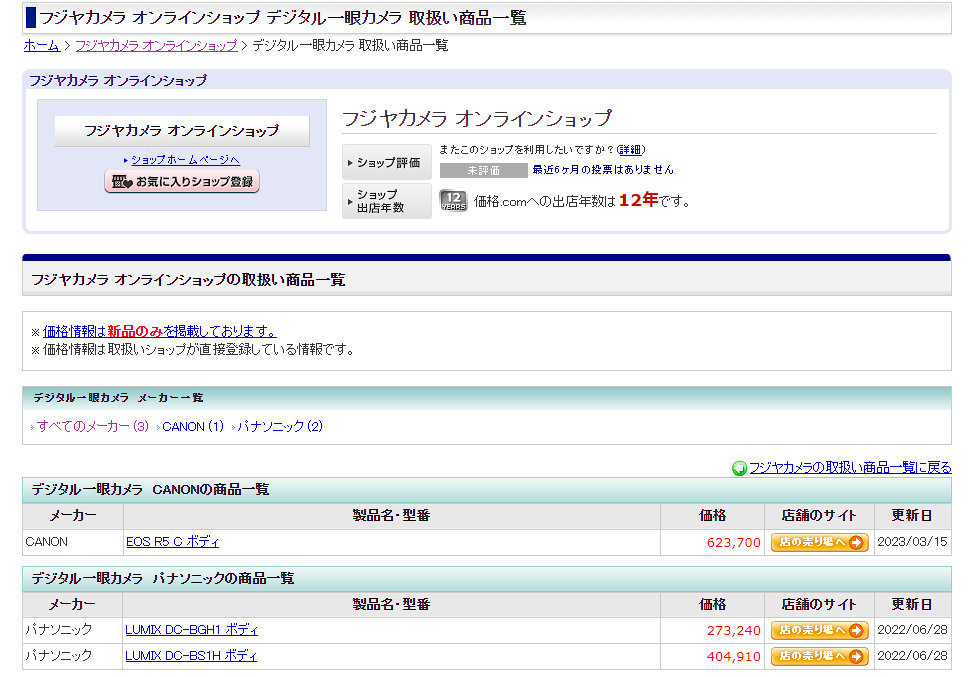
Task: Open LUMIX DC-BGH1 ボディ product link
Action: coord(192,630)
